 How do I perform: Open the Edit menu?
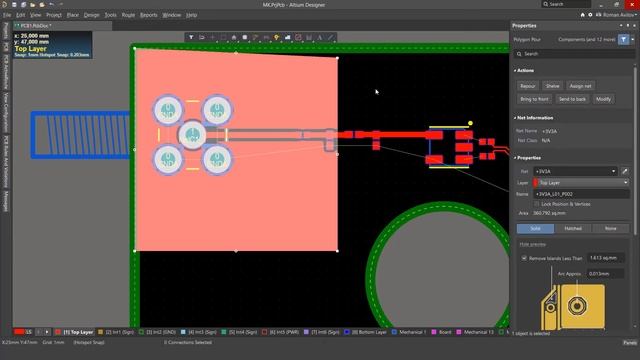(x=20, y=15)
